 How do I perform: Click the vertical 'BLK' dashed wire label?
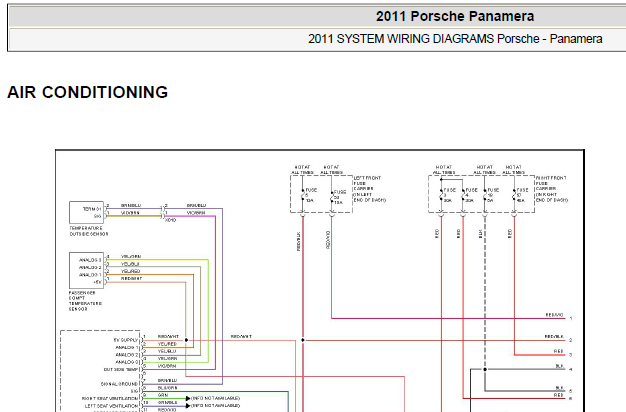click(x=481, y=234)
